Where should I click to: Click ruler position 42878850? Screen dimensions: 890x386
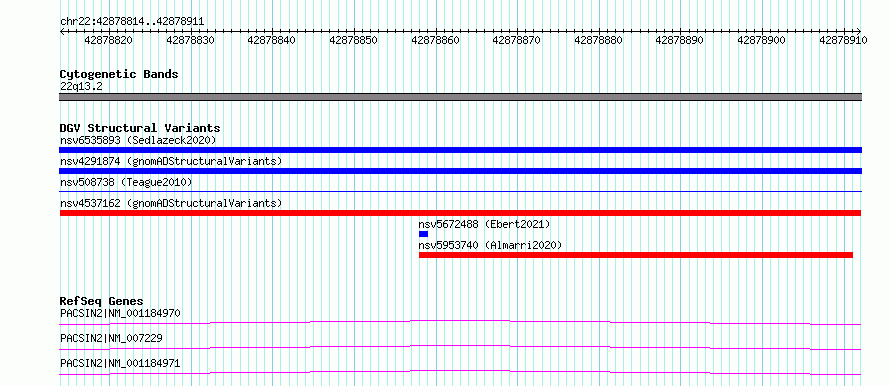pos(353,40)
